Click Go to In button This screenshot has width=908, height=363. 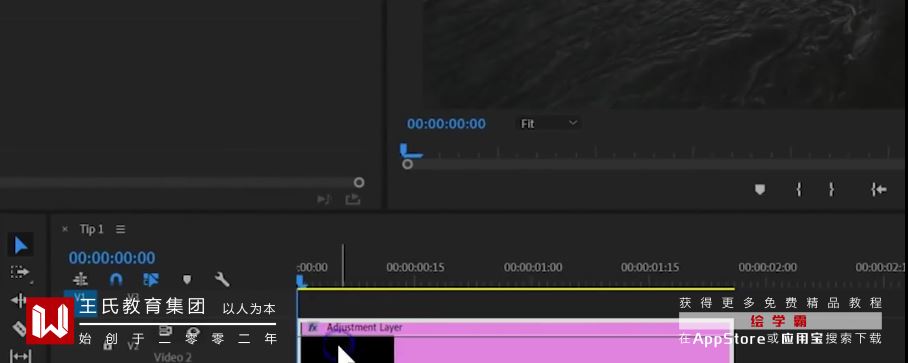click(878, 189)
